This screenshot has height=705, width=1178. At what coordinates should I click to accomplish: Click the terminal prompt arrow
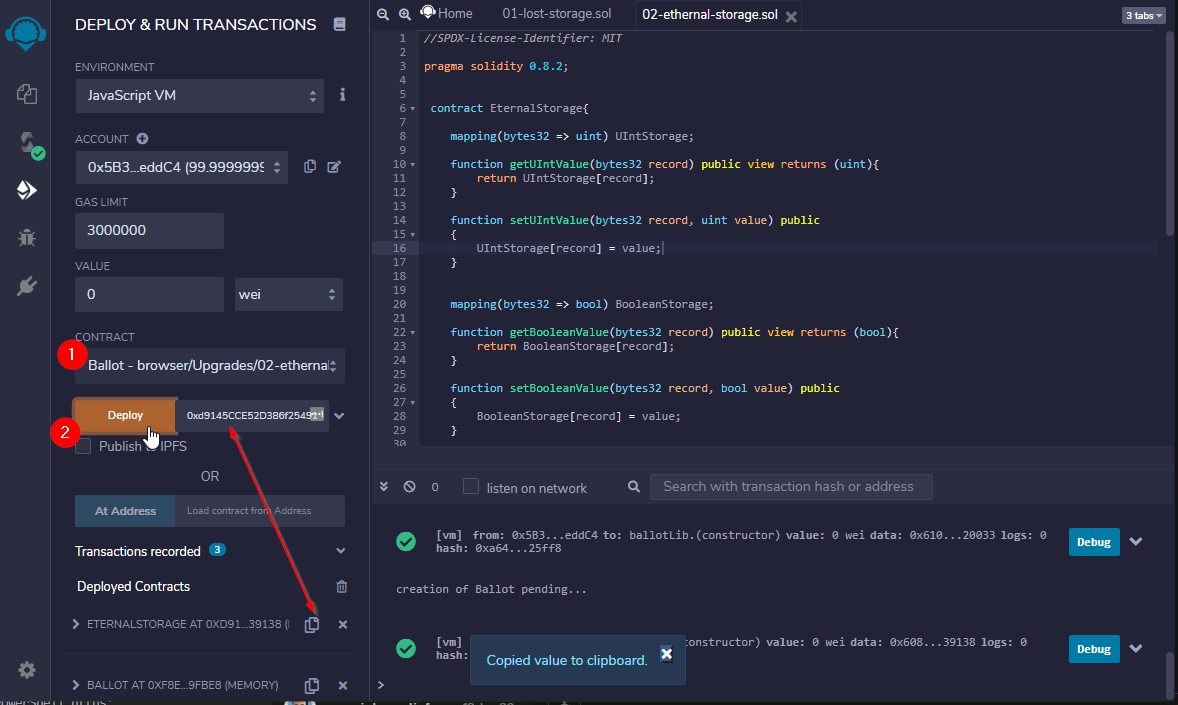pos(381,685)
